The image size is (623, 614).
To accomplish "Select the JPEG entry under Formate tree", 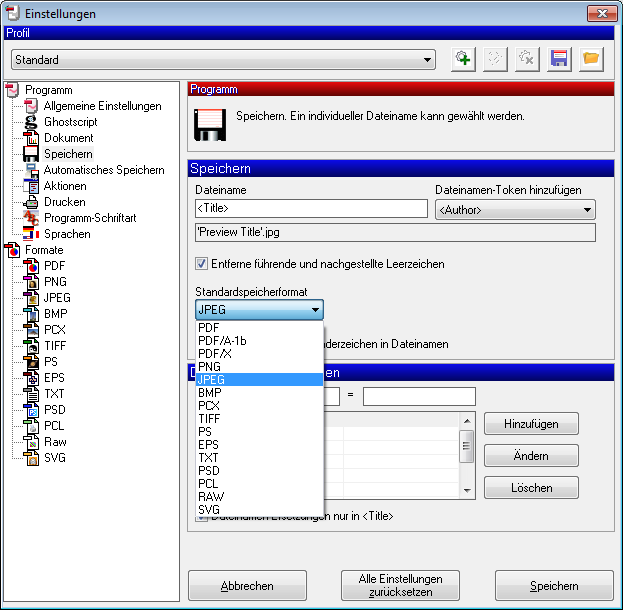I will (x=57, y=298).
